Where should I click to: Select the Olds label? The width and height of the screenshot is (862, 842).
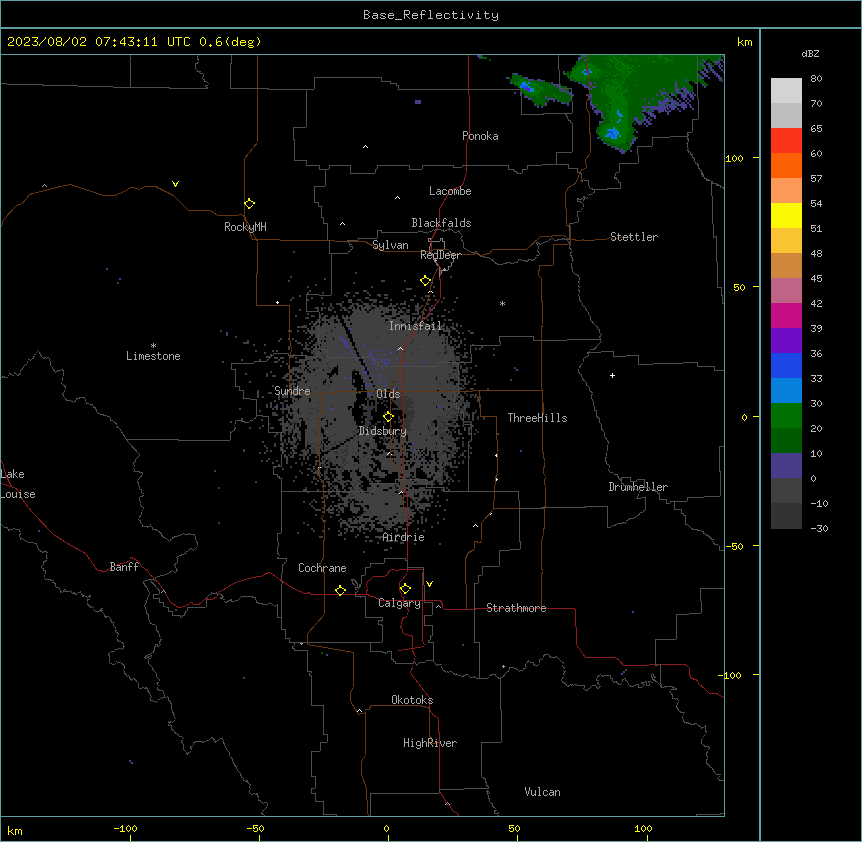click(x=388, y=394)
